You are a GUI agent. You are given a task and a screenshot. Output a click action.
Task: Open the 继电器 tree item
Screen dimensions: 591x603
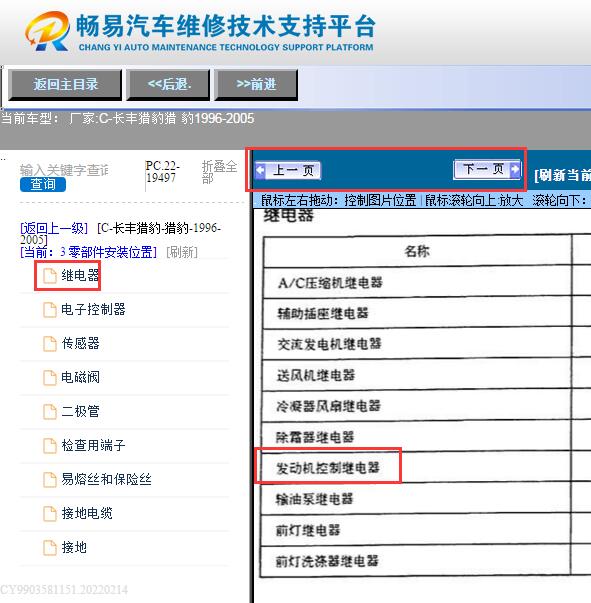(80, 276)
